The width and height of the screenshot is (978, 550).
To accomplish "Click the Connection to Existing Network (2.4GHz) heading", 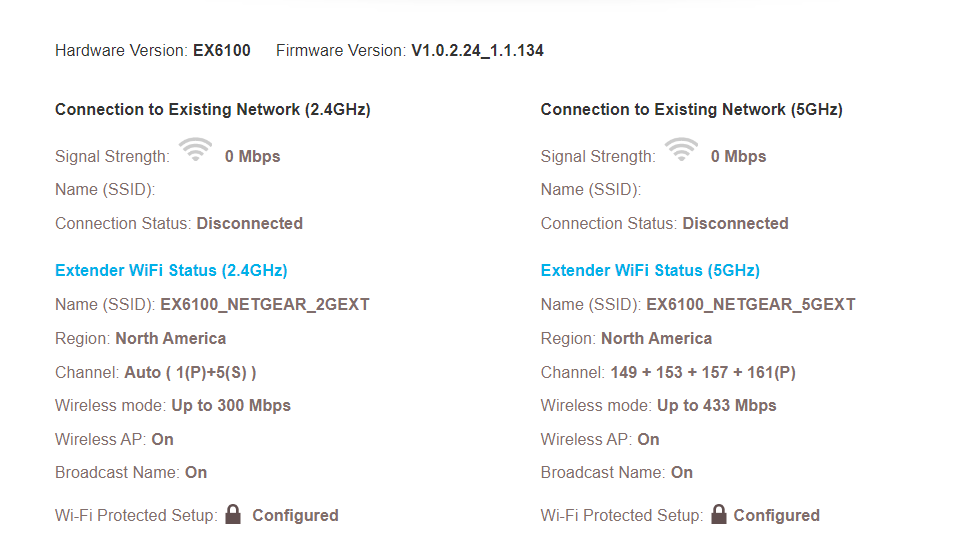I will [x=213, y=110].
